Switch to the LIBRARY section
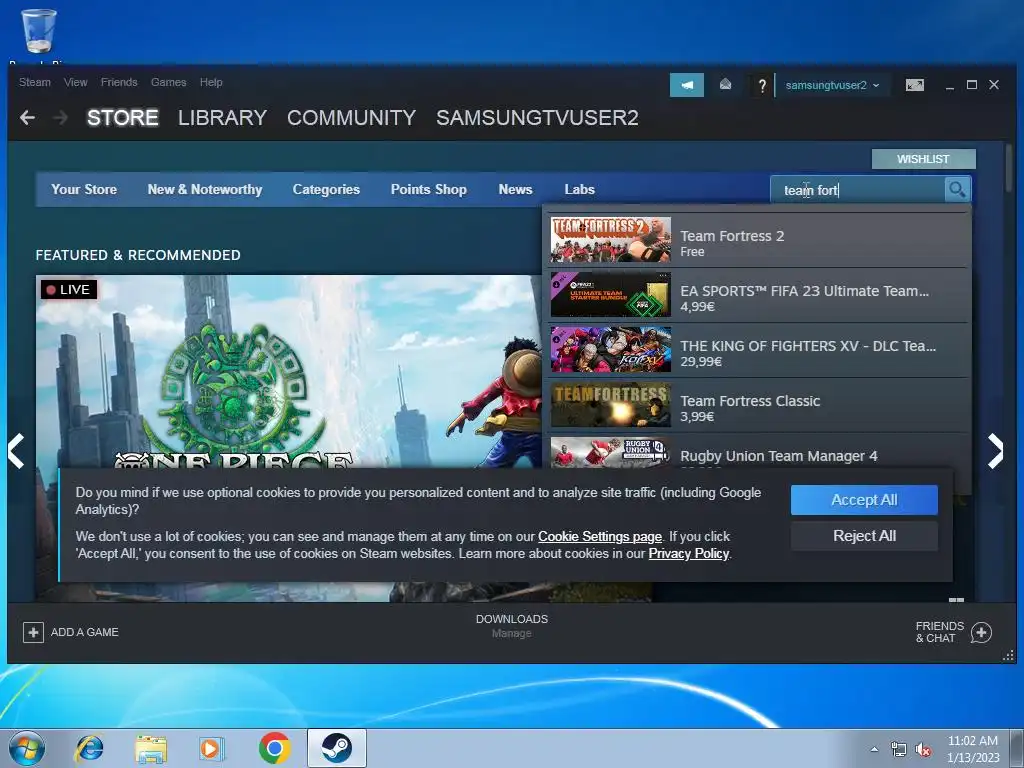1024x768 pixels. (x=222, y=118)
